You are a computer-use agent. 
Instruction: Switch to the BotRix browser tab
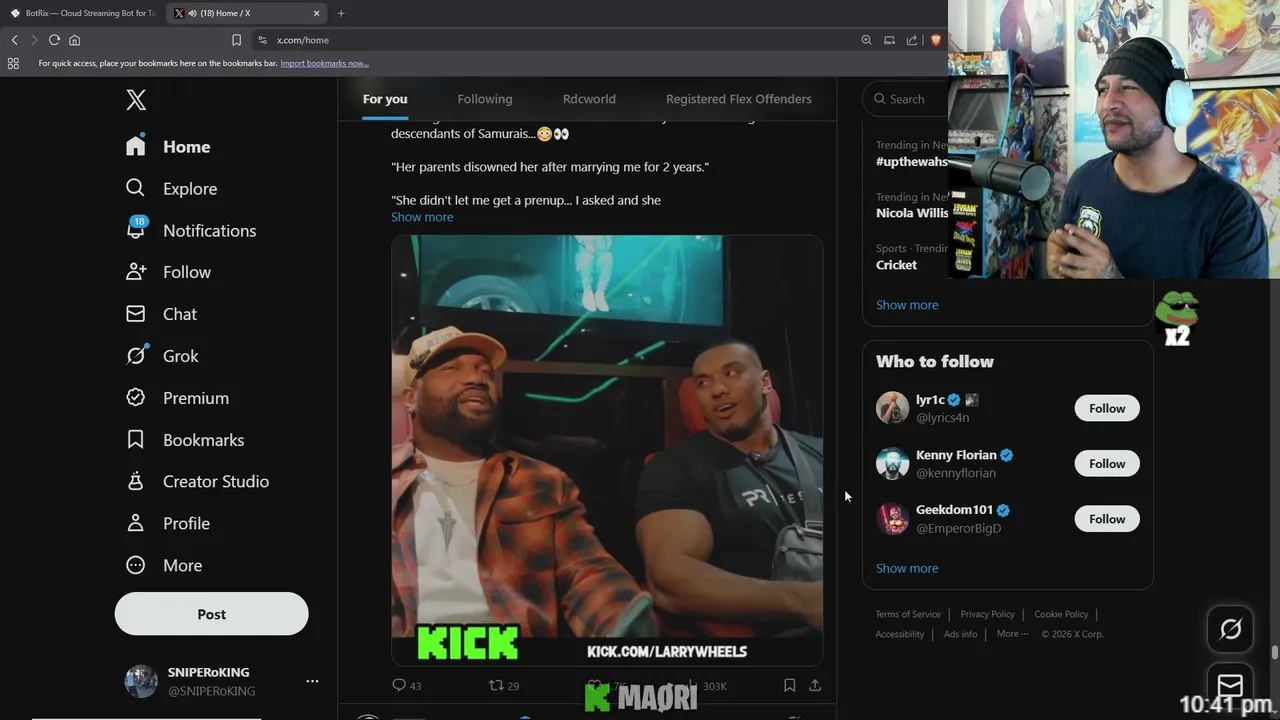click(82, 13)
